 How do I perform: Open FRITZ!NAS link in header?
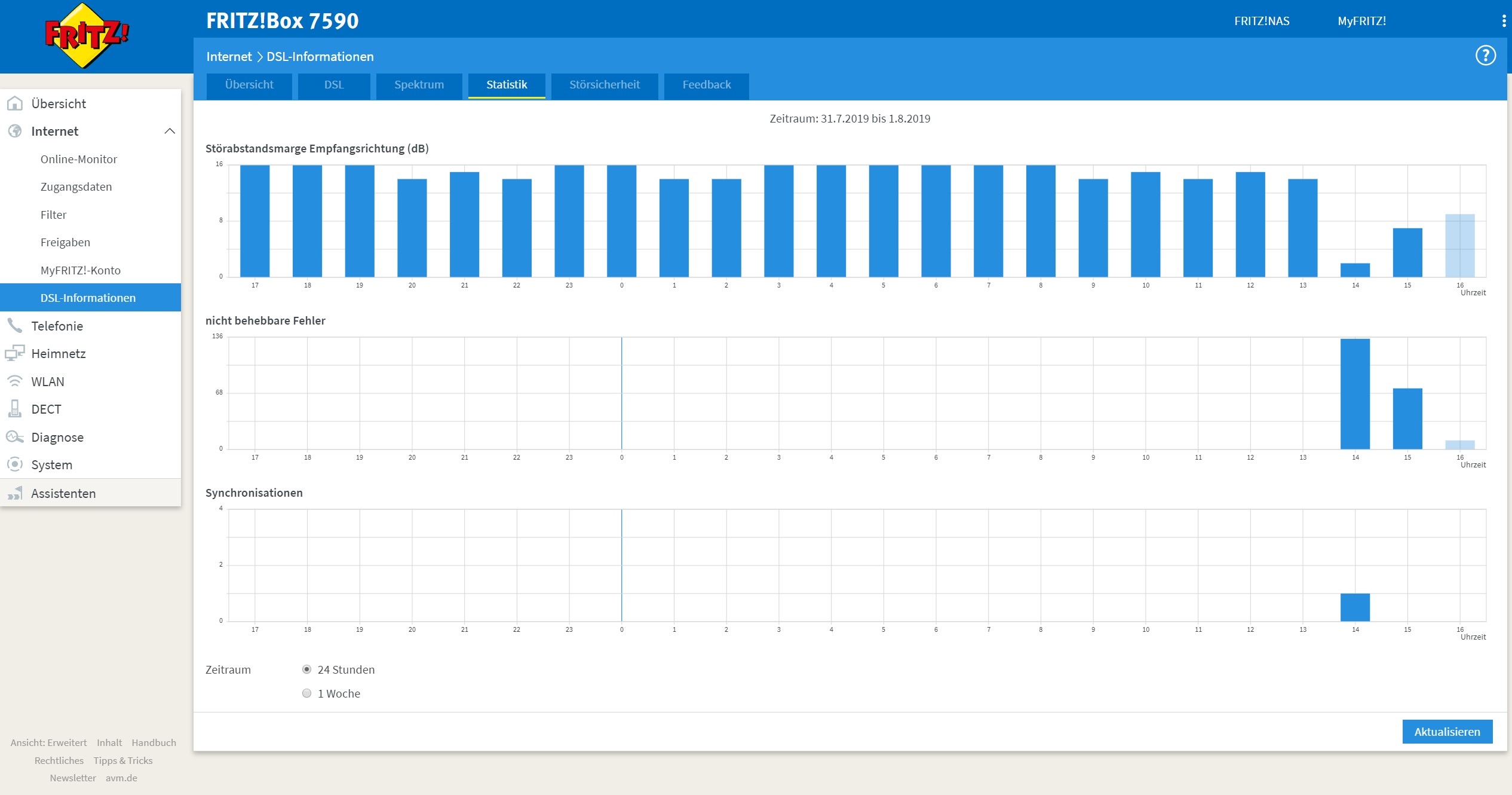pos(1262,21)
